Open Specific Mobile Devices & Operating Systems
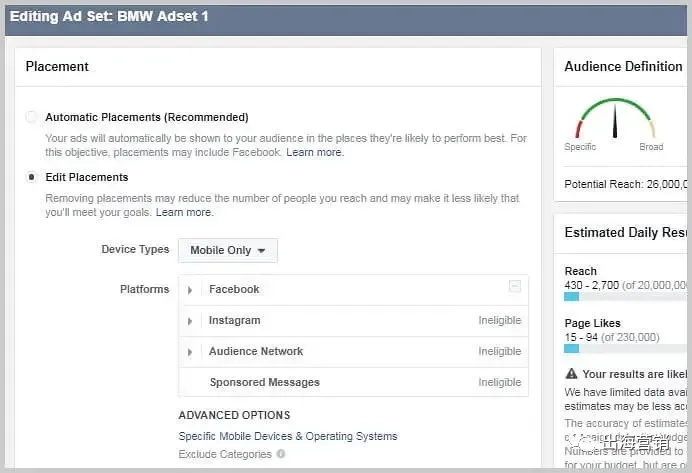The image size is (692, 473). click(x=288, y=436)
